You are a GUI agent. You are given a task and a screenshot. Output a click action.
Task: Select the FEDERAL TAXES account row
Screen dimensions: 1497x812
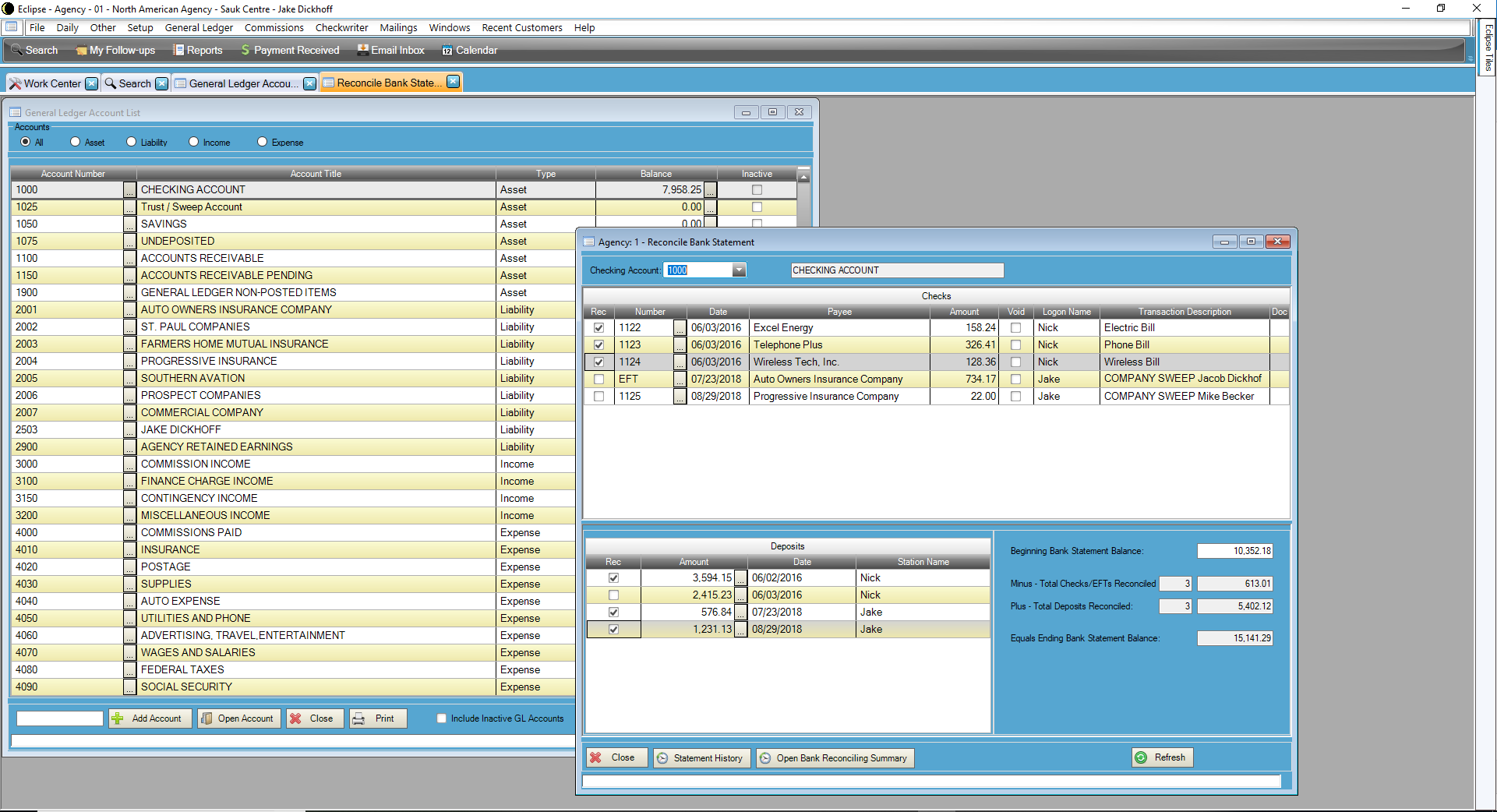tap(293, 669)
